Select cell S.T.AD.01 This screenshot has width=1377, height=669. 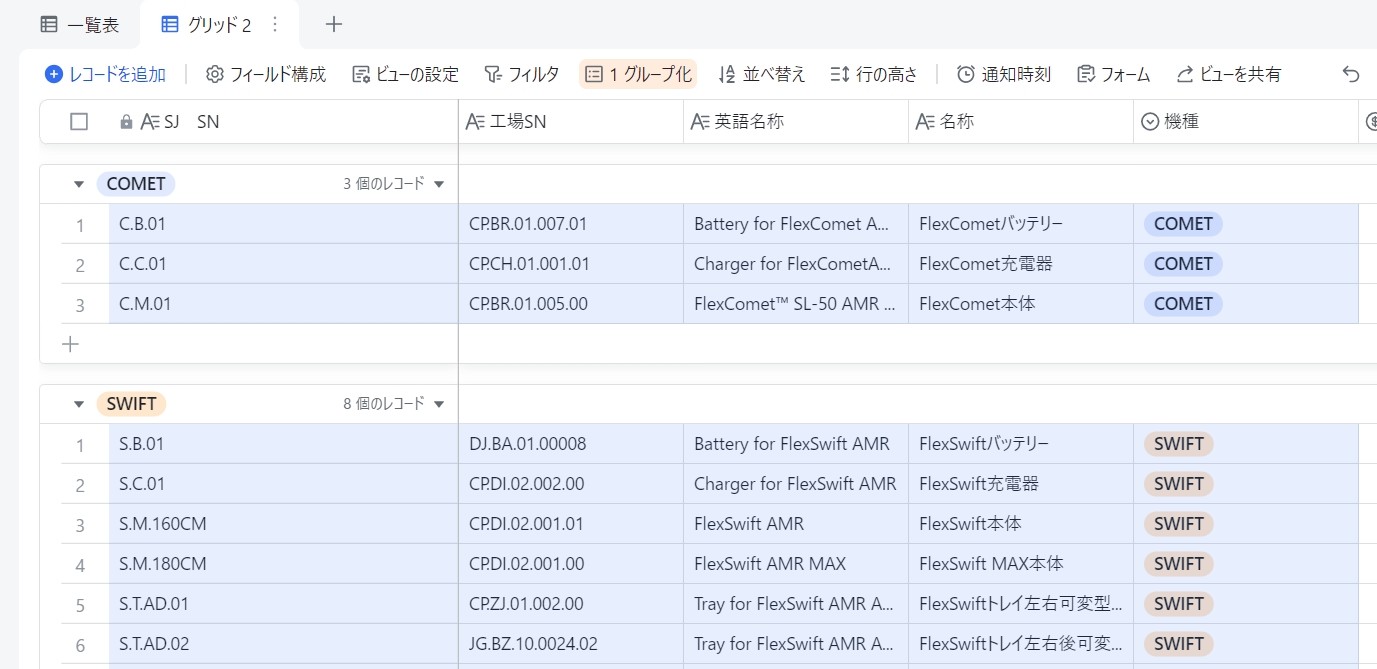coord(283,604)
